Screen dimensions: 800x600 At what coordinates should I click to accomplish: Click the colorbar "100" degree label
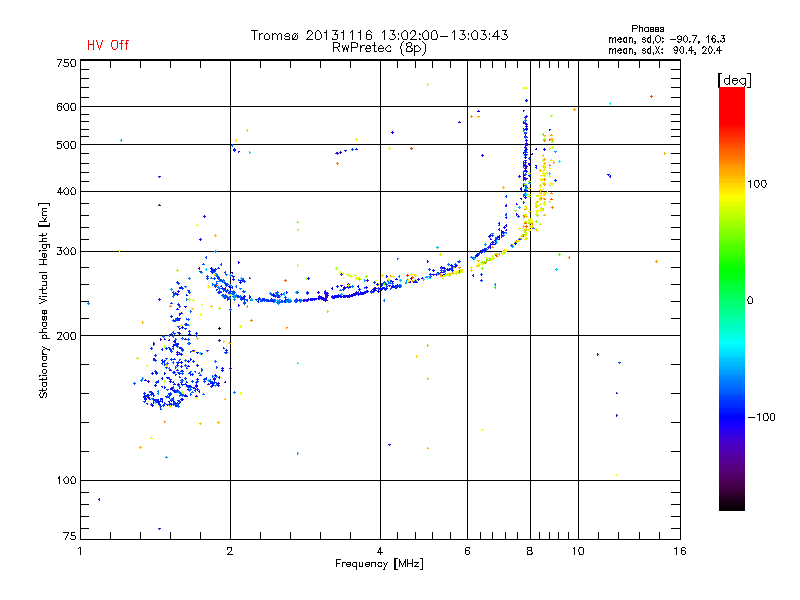click(757, 184)
